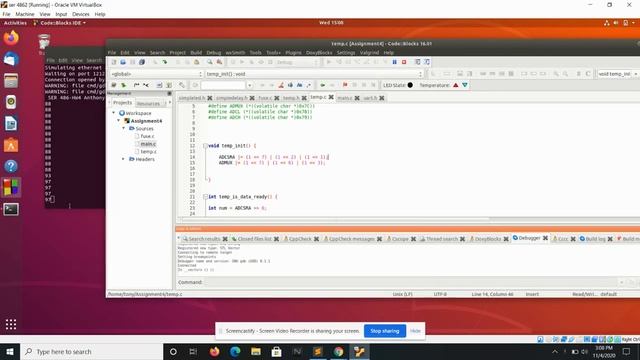Select main.c in the project tree

point(148,144)
